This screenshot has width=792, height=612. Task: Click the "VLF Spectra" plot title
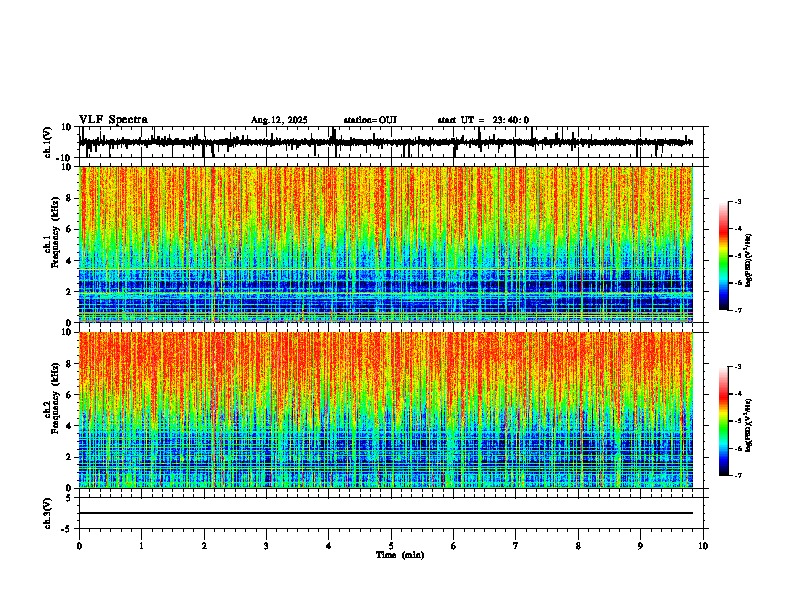(x=113, y=120)
